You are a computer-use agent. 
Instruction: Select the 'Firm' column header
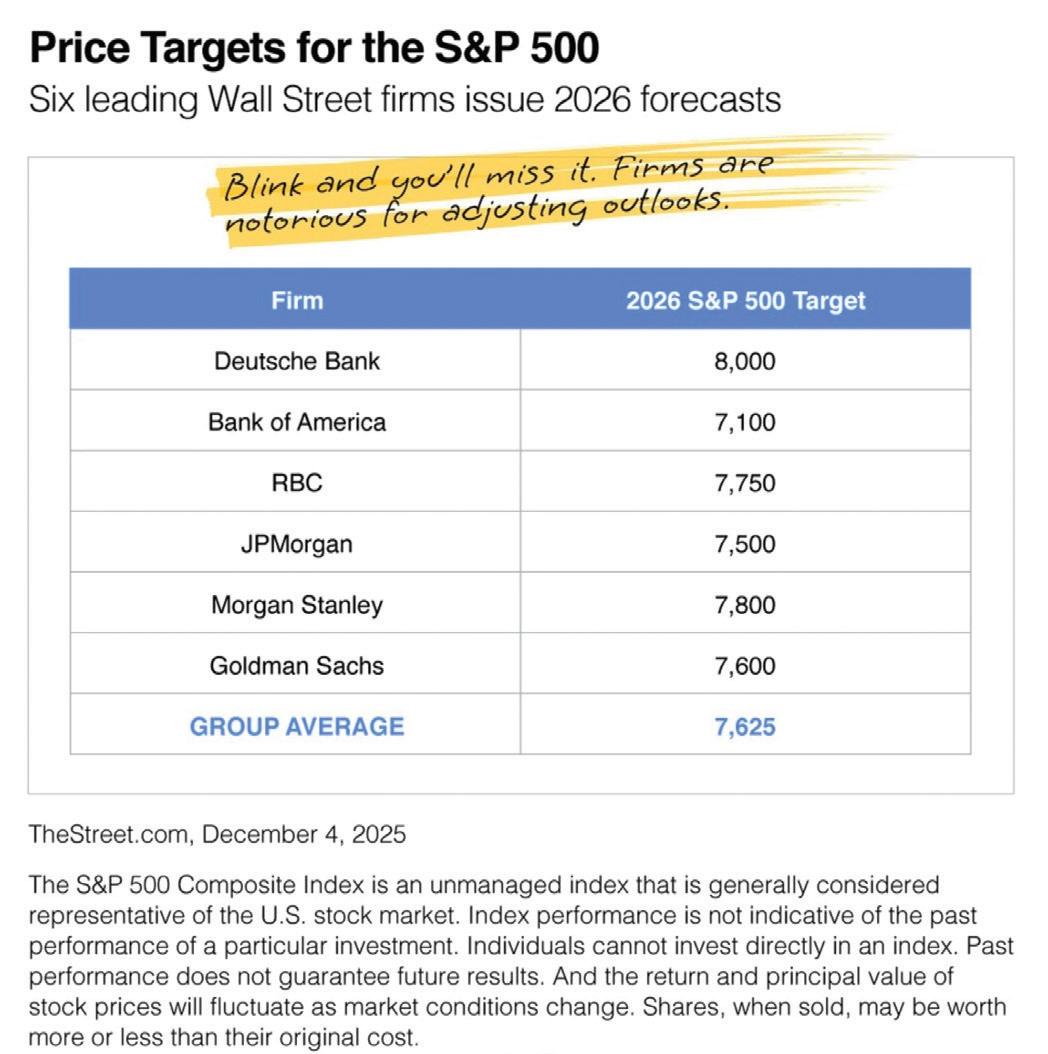coord(296,300)
